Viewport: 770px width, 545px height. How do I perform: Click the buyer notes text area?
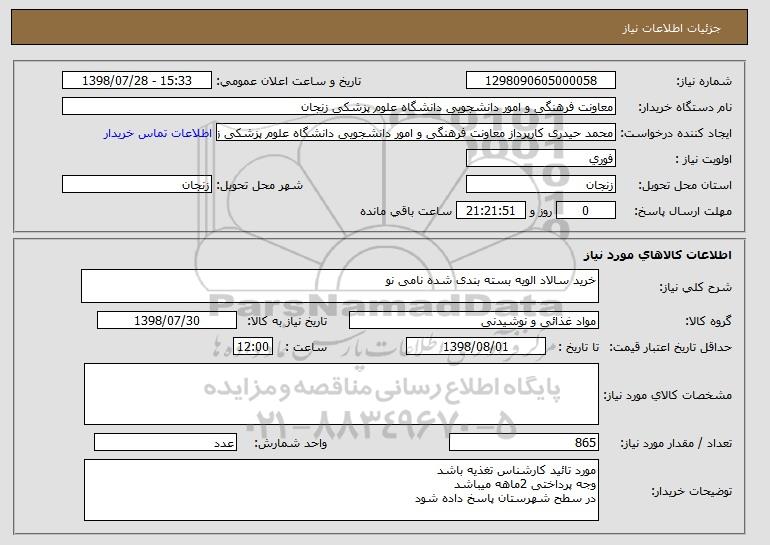341,490
